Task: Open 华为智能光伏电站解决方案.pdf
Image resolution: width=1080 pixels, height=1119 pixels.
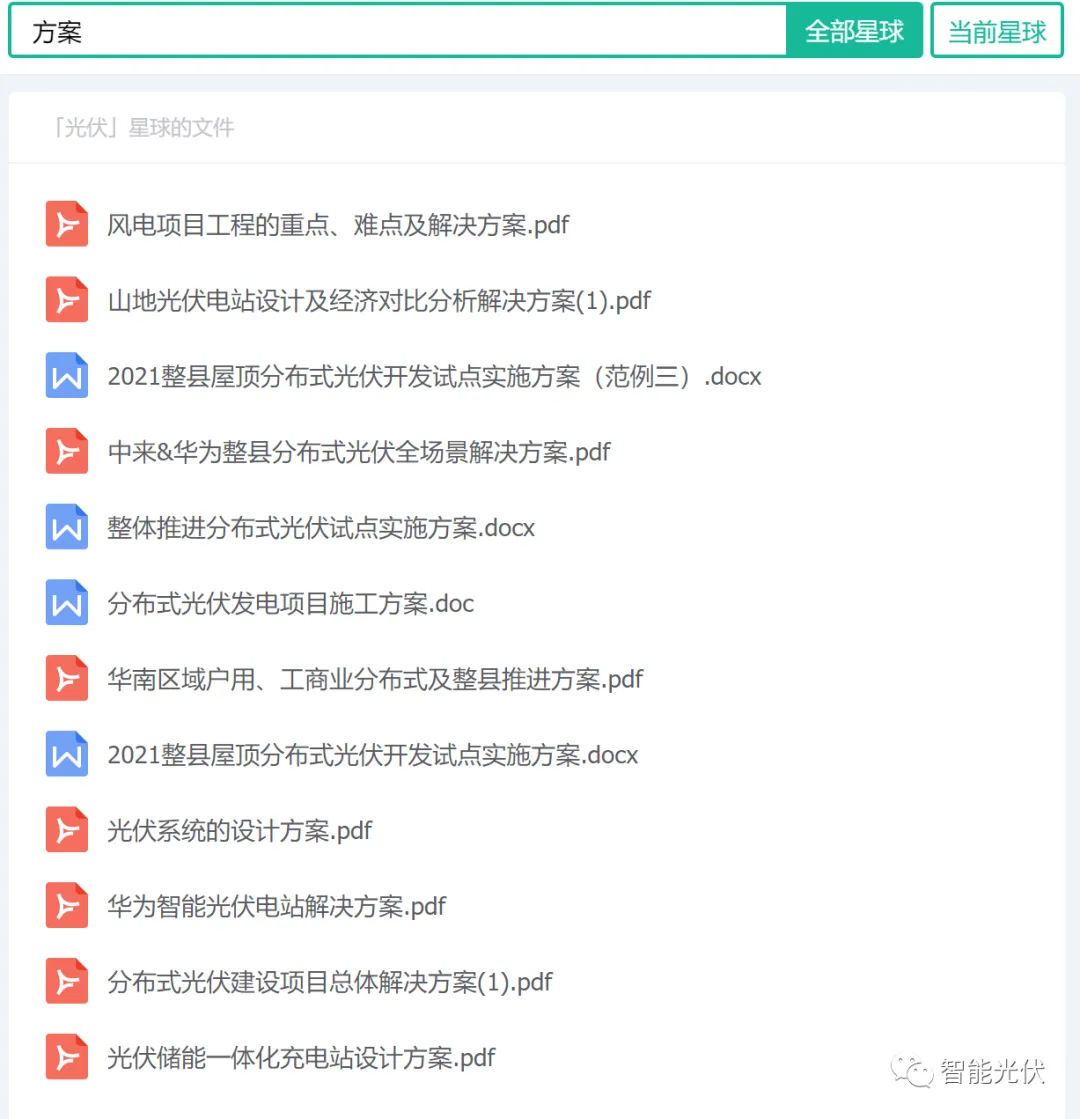Action: click(x=276, y=906)
